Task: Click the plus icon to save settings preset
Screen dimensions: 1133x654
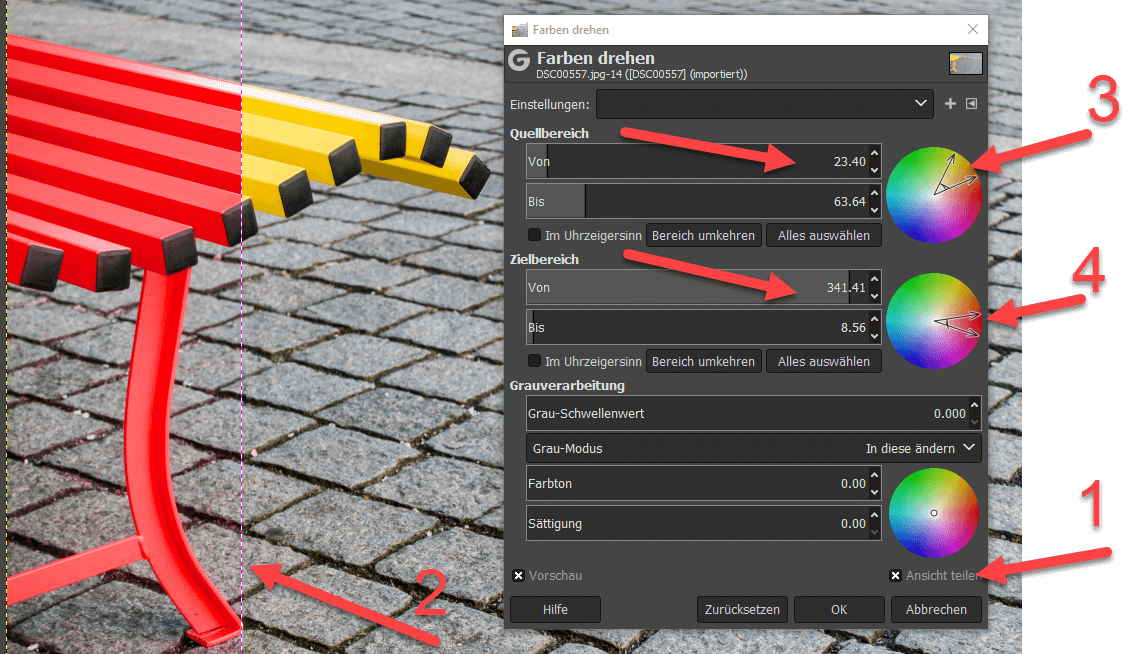Action: click(x=950, y=104)
